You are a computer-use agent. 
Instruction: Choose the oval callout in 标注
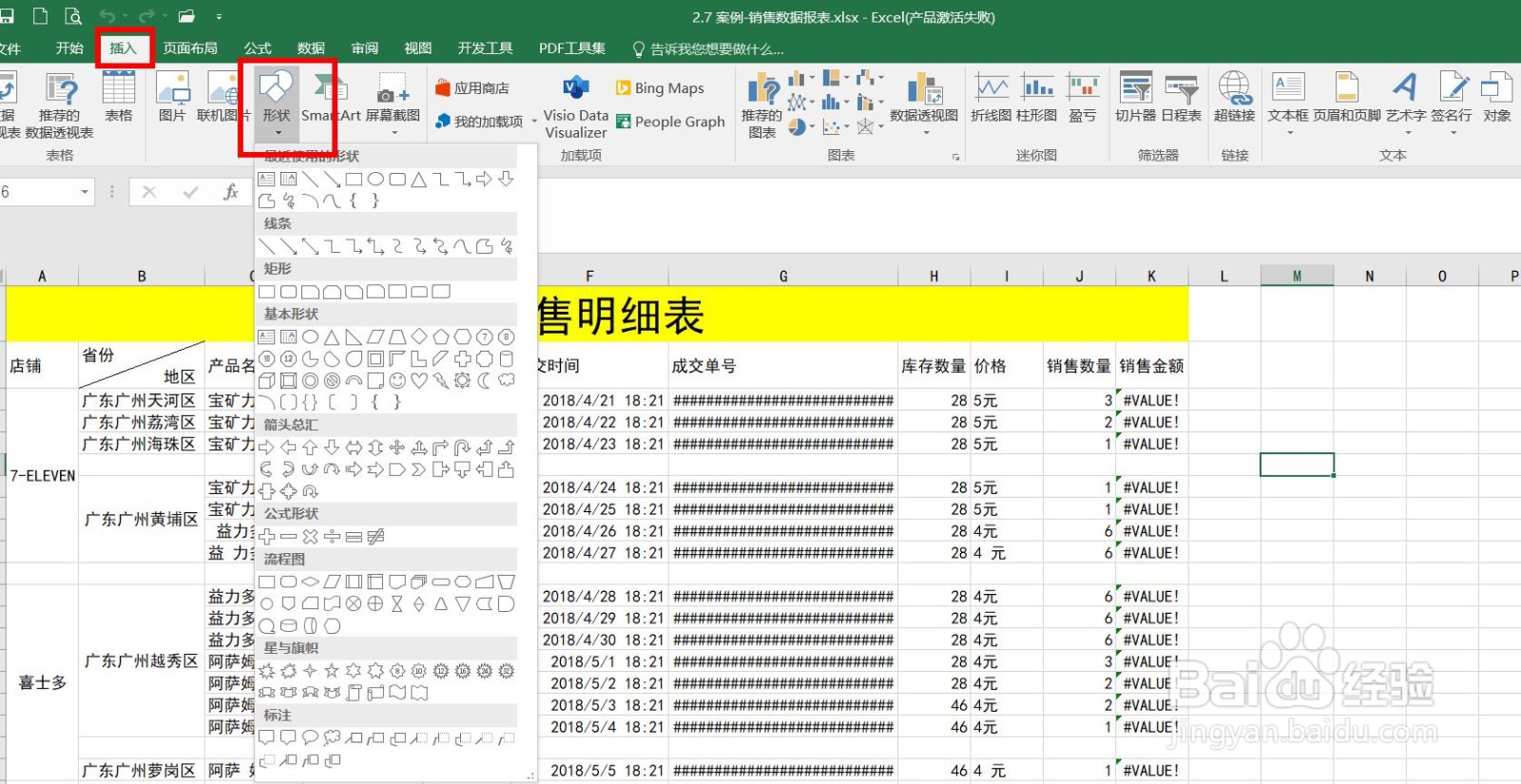click(310, 737)
